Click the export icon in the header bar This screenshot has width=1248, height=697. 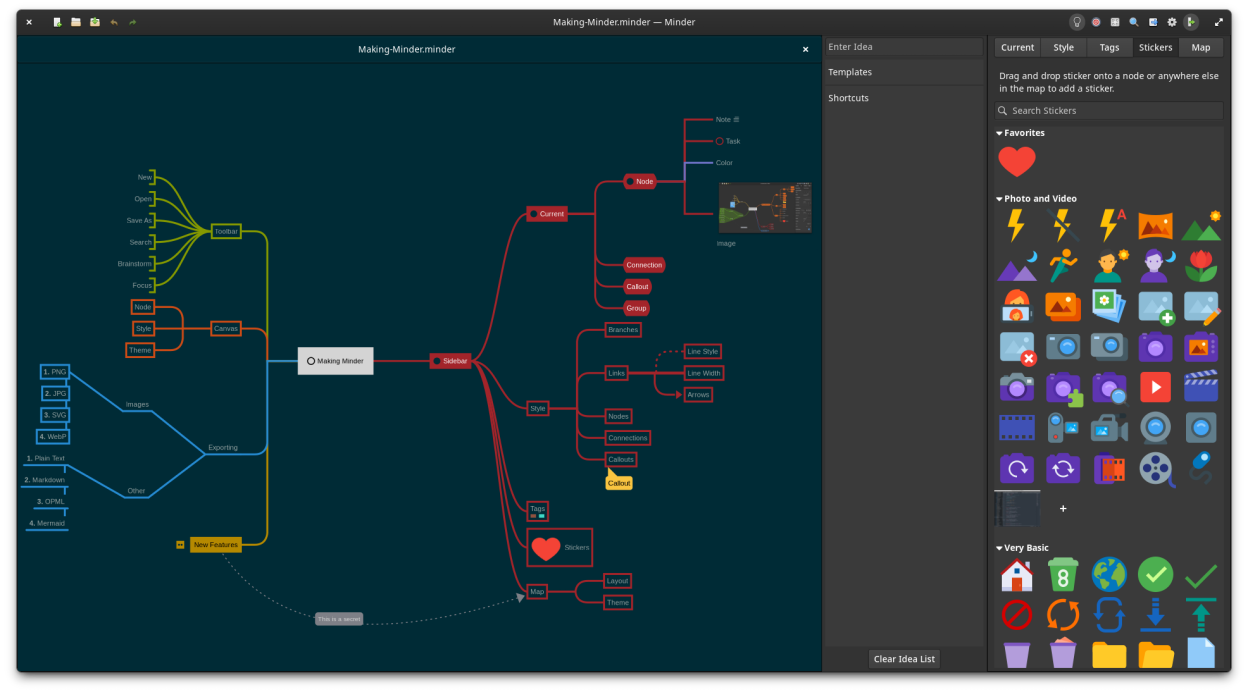[1153, 22]
